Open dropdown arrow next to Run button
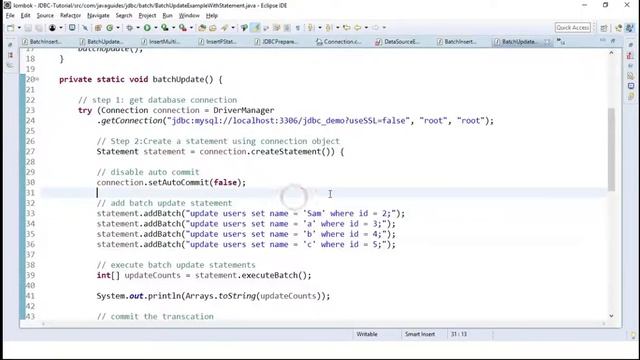The width and height of the screenshot is (640, 360). pos(156,28)
